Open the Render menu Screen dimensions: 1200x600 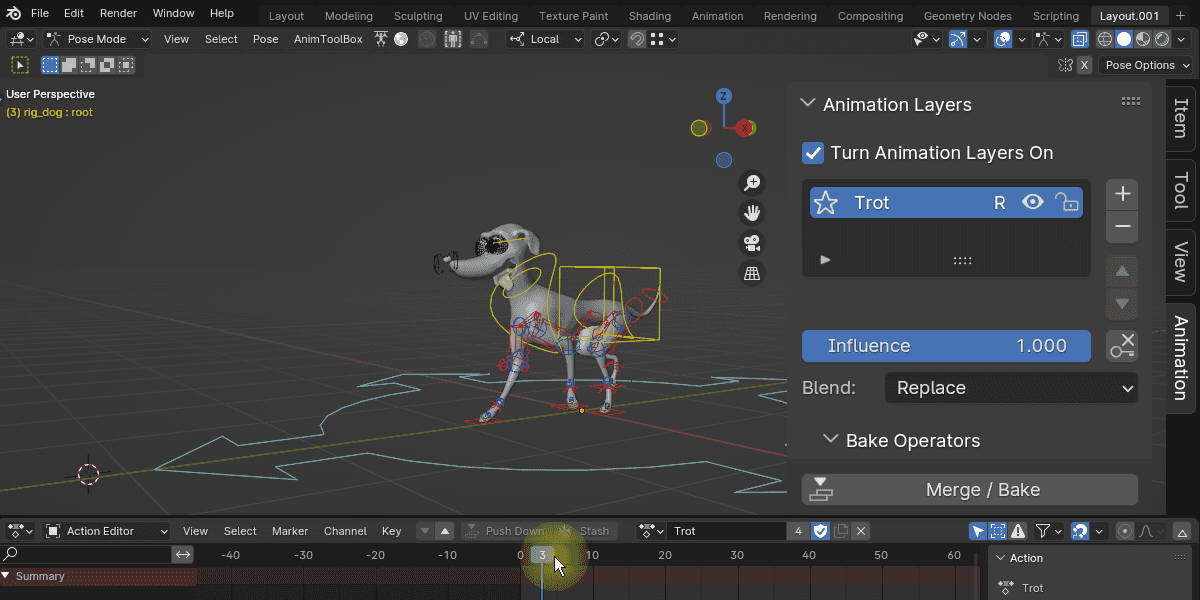click(118, 14)
